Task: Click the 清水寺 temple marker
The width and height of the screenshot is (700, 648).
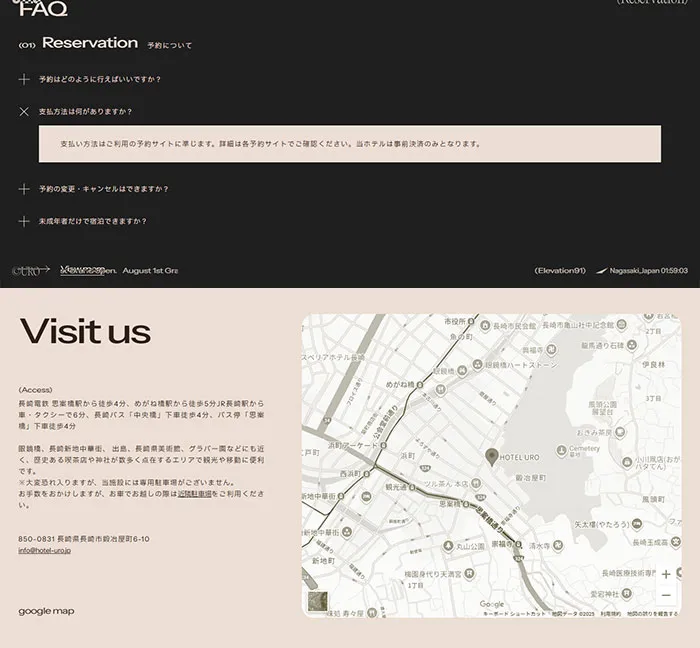Action: [x=558, y=545]
